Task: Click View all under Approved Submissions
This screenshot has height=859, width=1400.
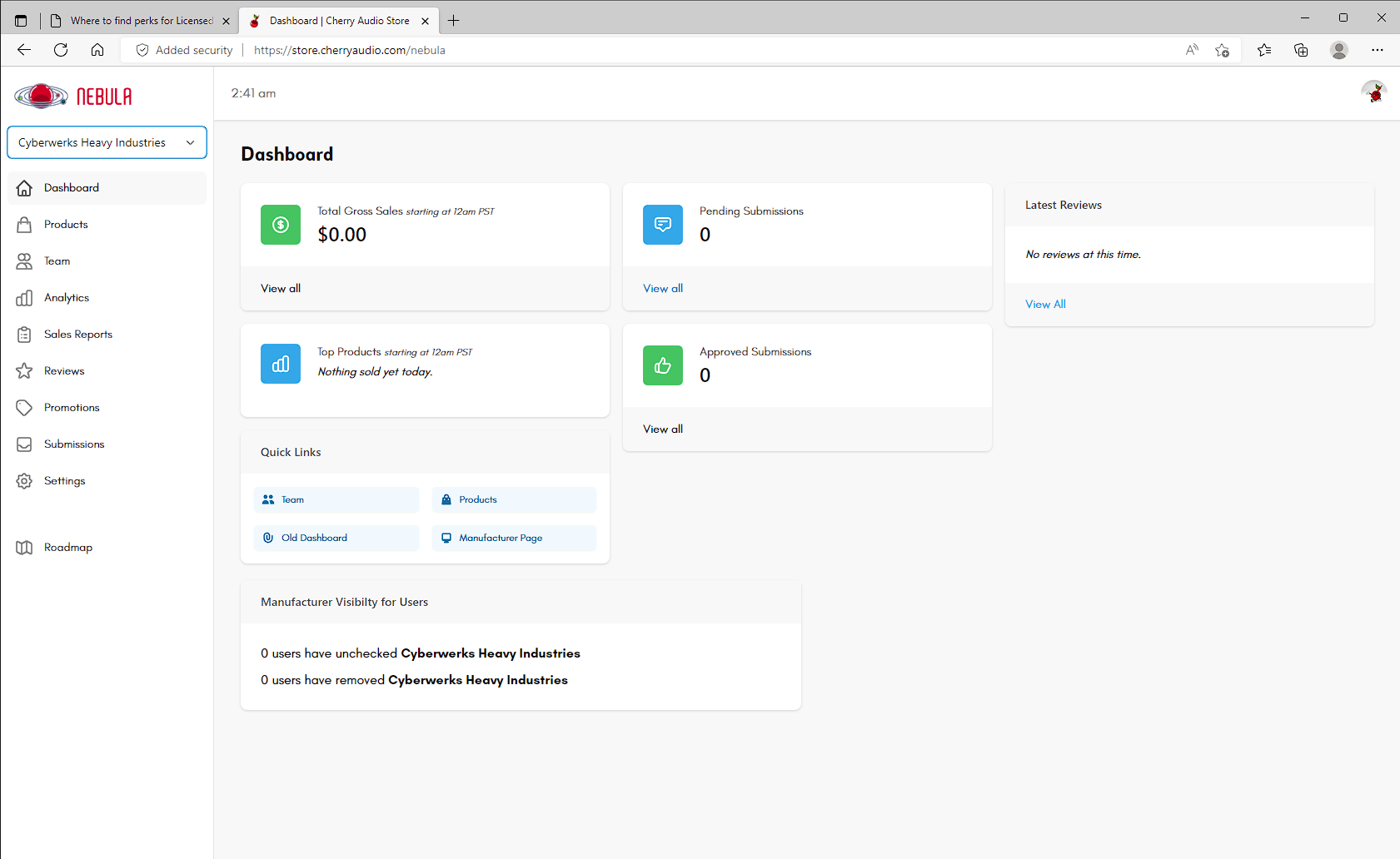Action: coord(663,429)
